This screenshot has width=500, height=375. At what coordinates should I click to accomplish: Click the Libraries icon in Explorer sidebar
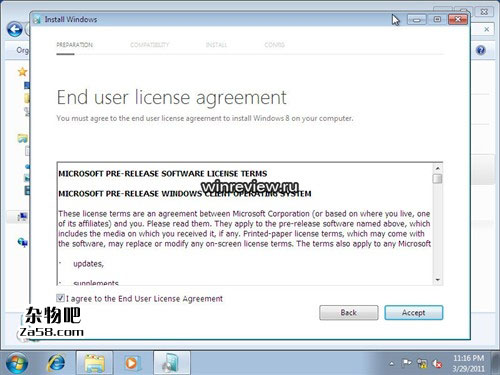point(23,138)
